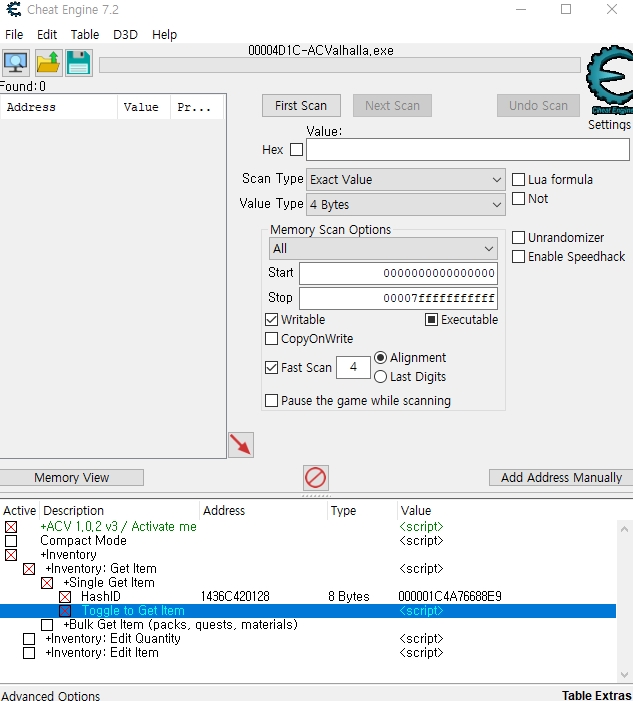Open the Edit menu
Viewport: 633px width, 701px height.
pos(47,34)
